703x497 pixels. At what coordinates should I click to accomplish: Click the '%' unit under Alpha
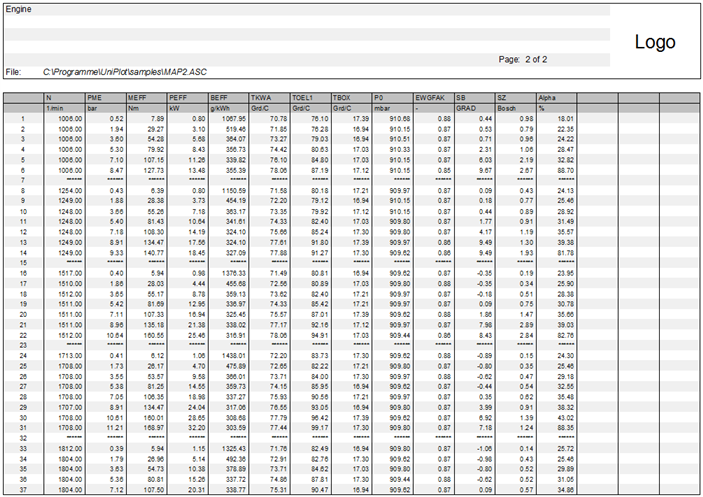[556, 108]
